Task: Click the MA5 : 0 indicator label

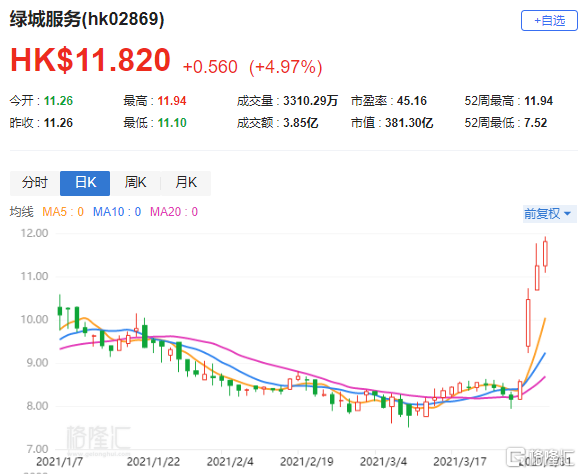Action: (63, 212)
